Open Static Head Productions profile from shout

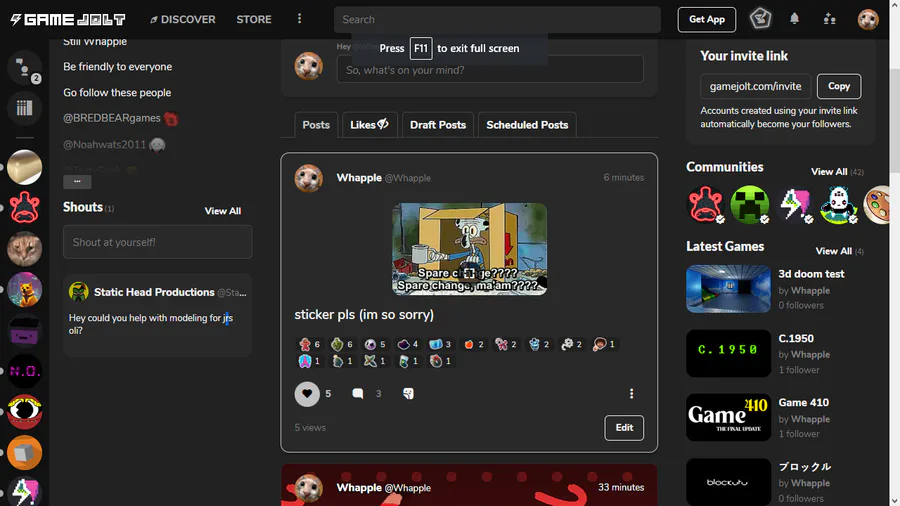click(154, 292)
